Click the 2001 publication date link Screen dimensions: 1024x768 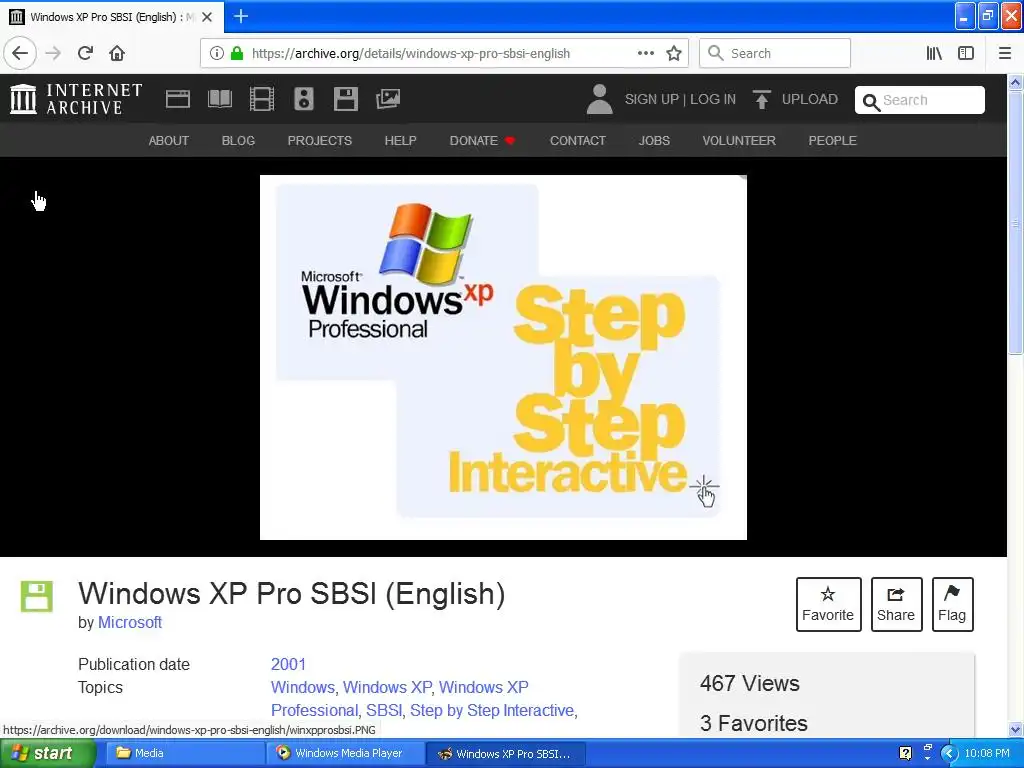(x=288, y=664)
